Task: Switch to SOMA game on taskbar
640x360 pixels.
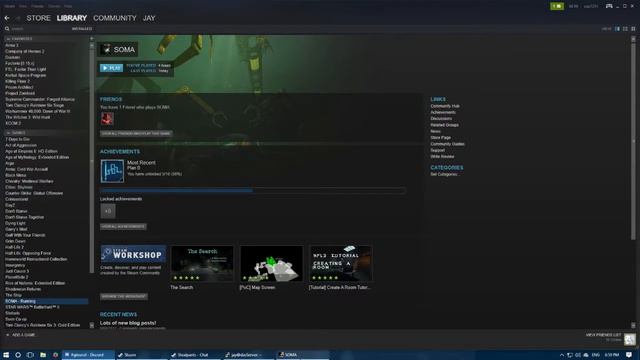Action: [x=303, y=355]
